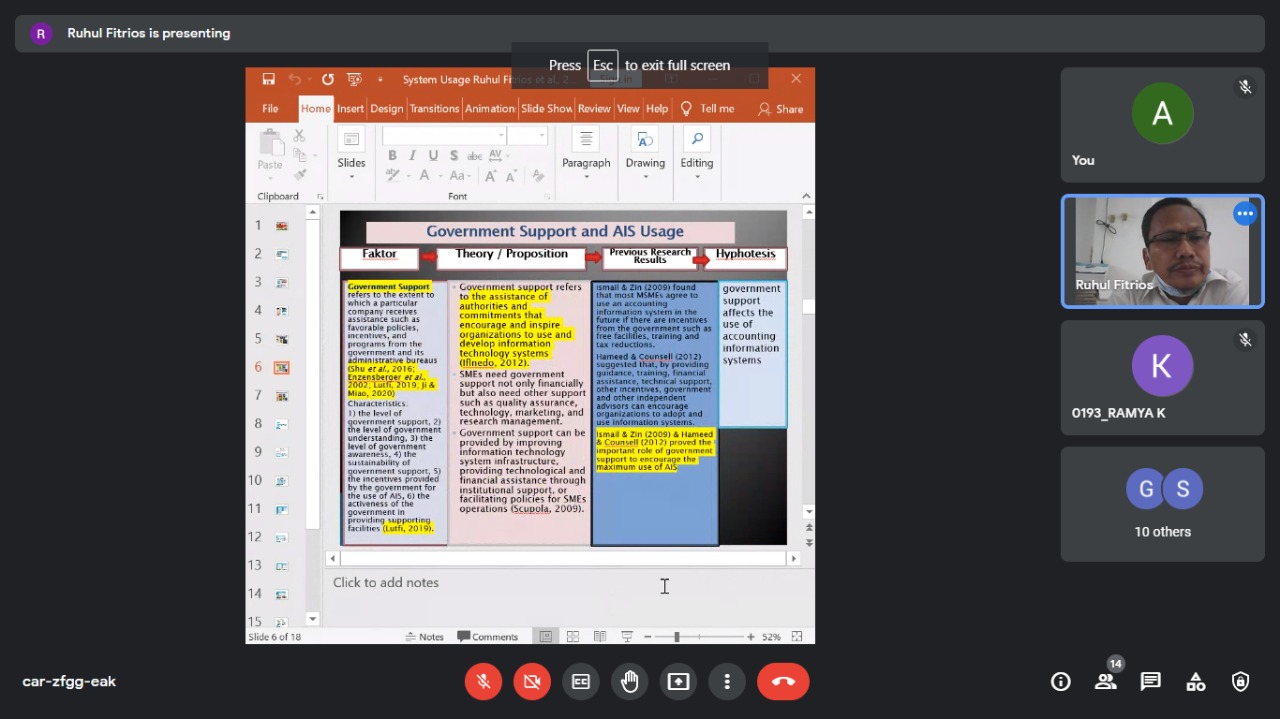Open the chat with everyone panel
1280x719 pixels.
[1151, 682]
